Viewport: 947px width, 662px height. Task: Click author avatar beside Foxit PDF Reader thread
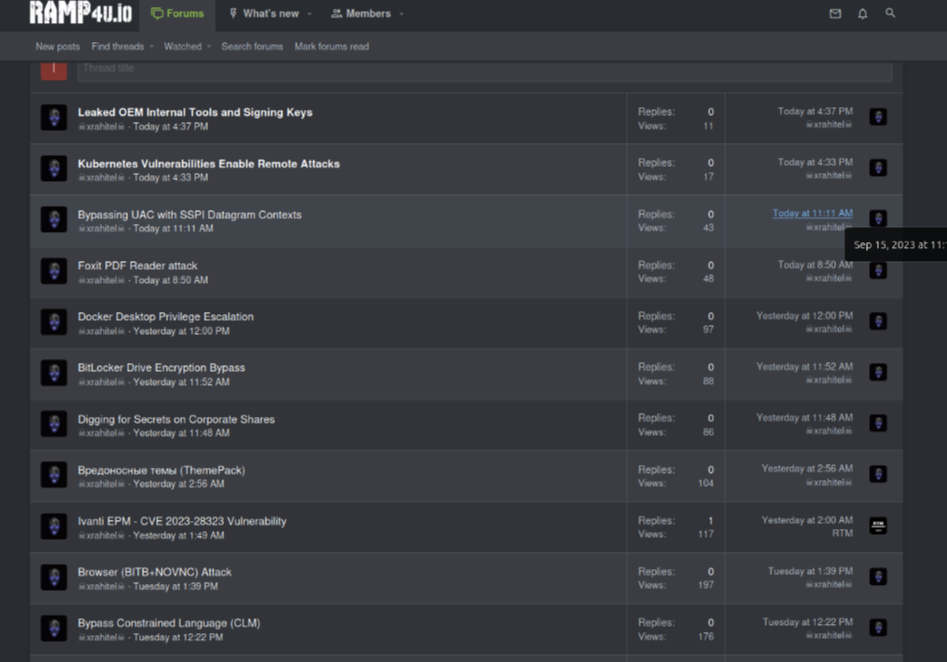[x=54, y=271]
